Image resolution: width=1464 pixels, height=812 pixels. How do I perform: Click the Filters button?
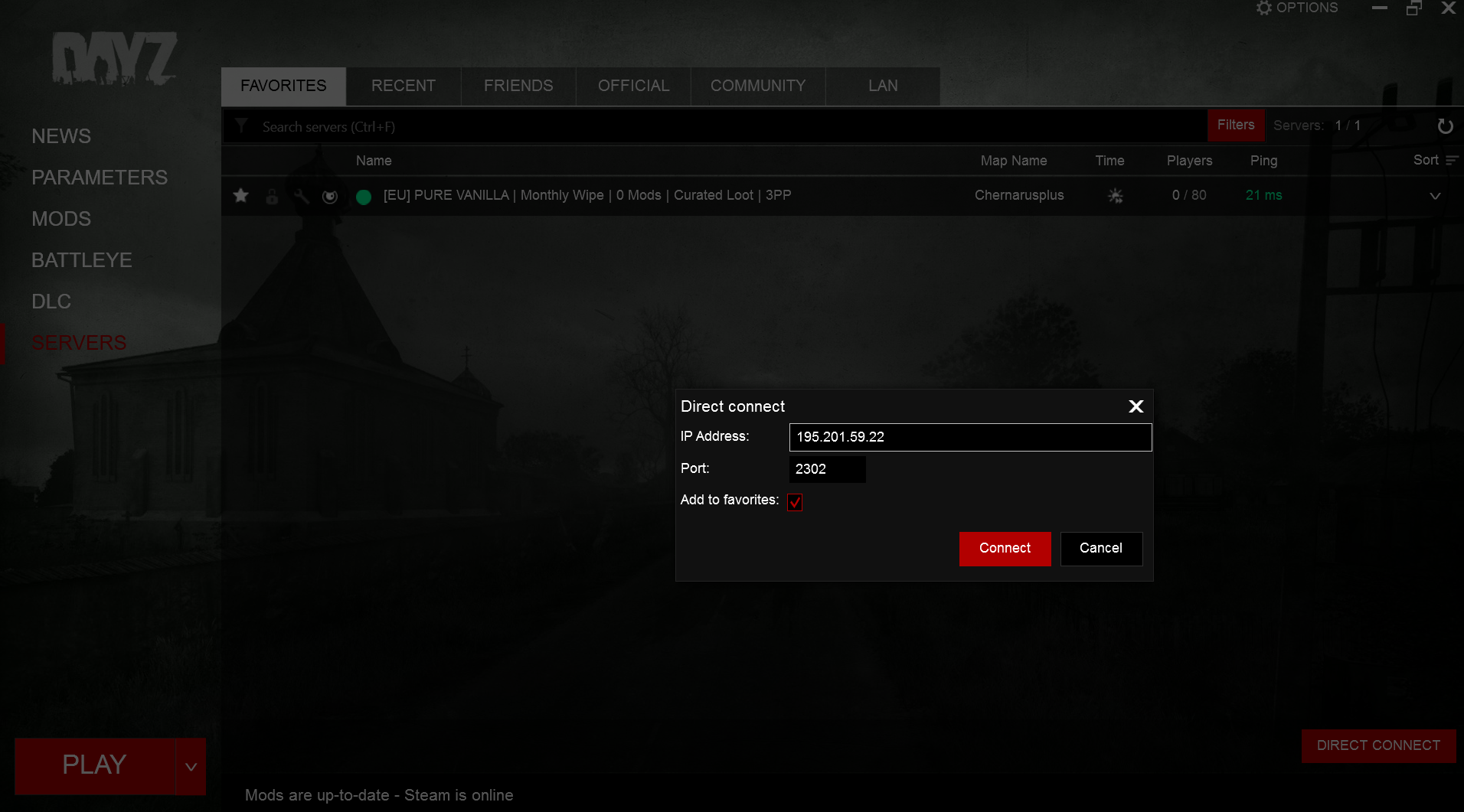1236,126
